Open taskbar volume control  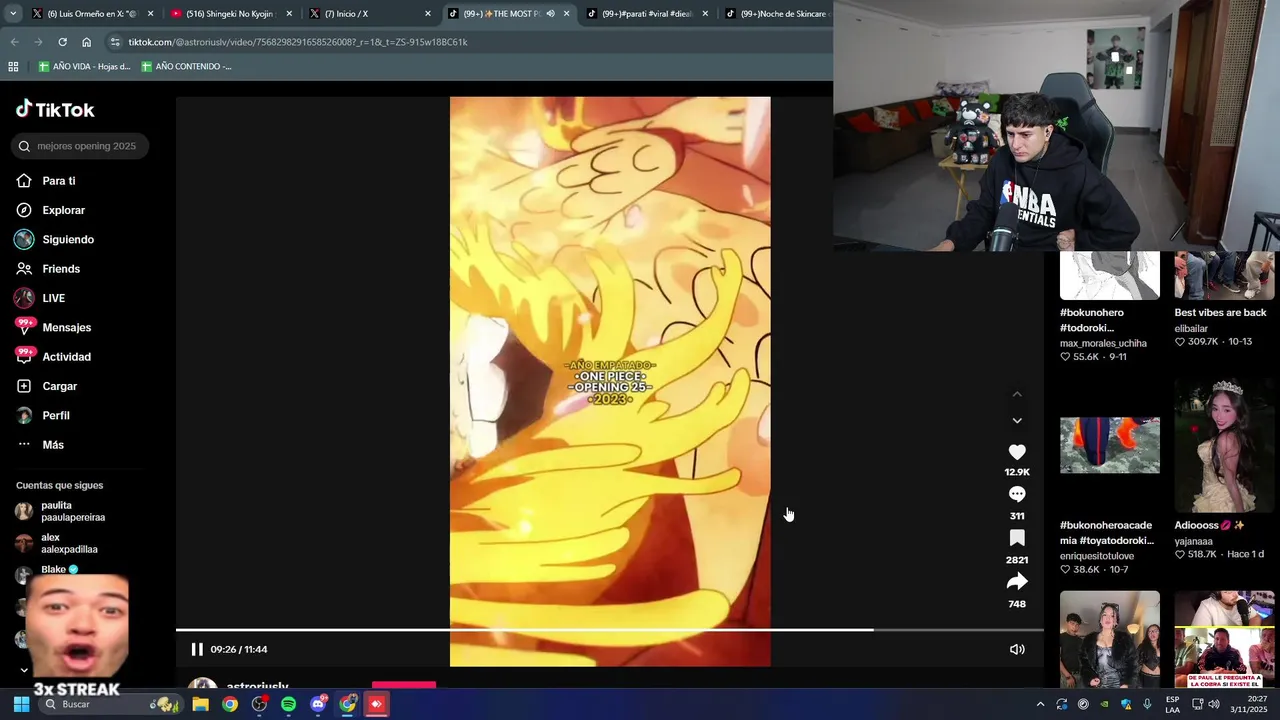point(1213,704)
